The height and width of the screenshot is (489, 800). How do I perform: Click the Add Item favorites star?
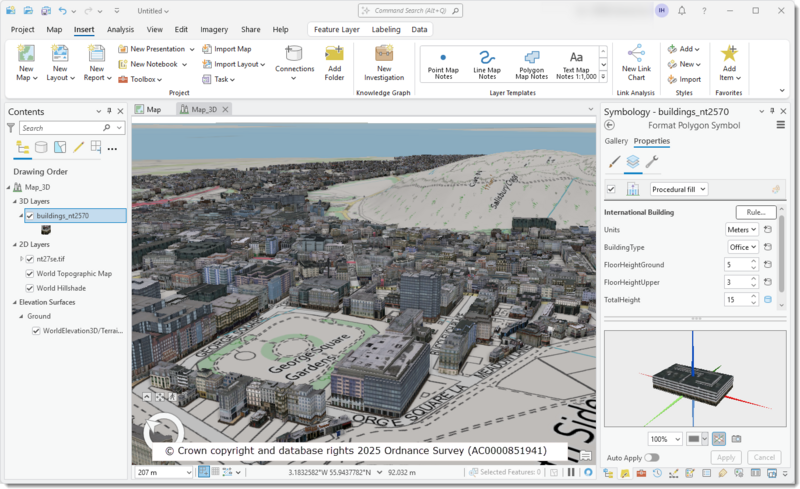click(729, 54)
